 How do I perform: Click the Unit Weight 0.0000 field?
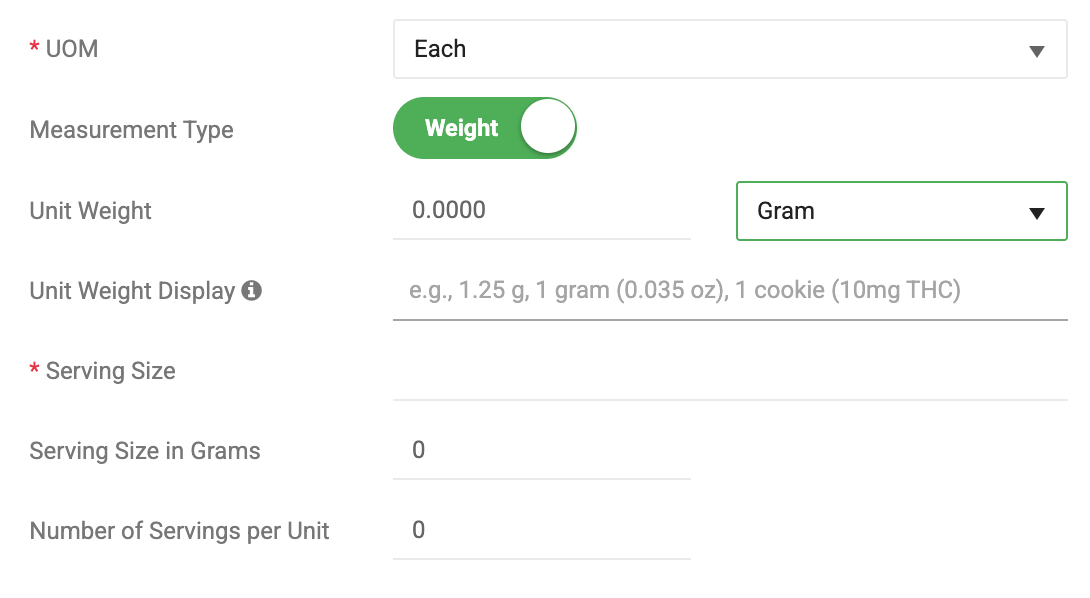541,210
